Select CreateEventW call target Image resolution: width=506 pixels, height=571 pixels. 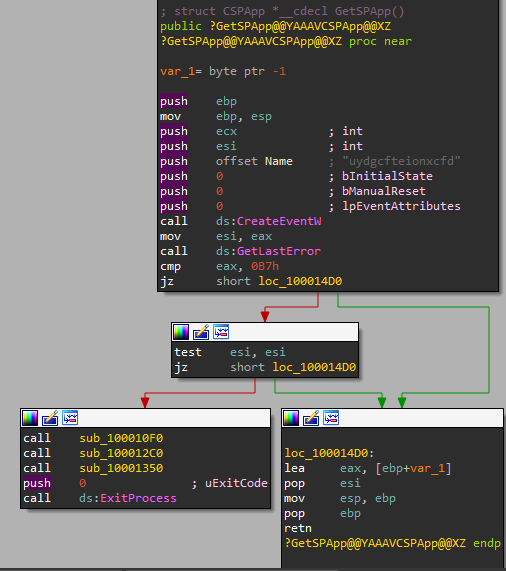click(x=279, y=221)
